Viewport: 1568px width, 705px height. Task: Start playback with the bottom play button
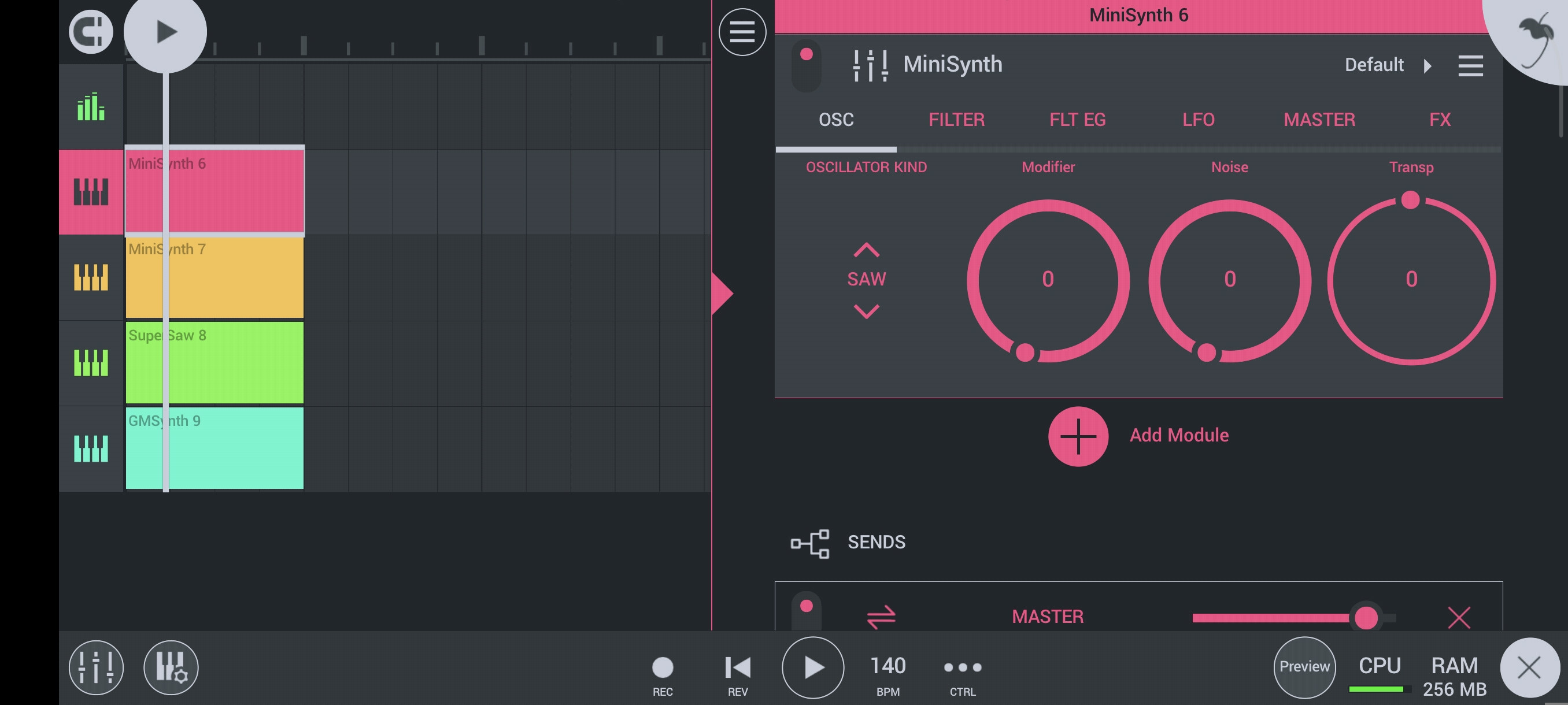point(812,668)
